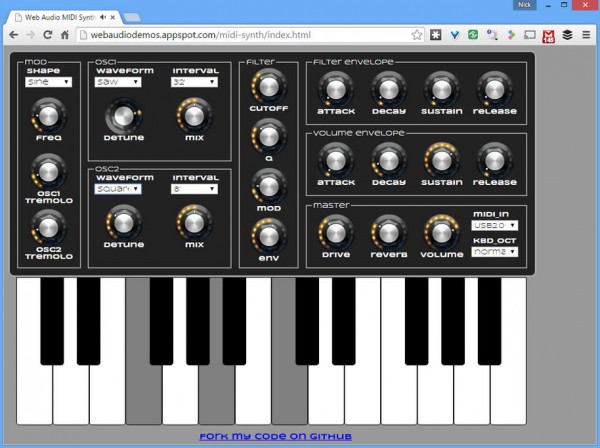Click the green refresh extension icon

tap(473, 35)
